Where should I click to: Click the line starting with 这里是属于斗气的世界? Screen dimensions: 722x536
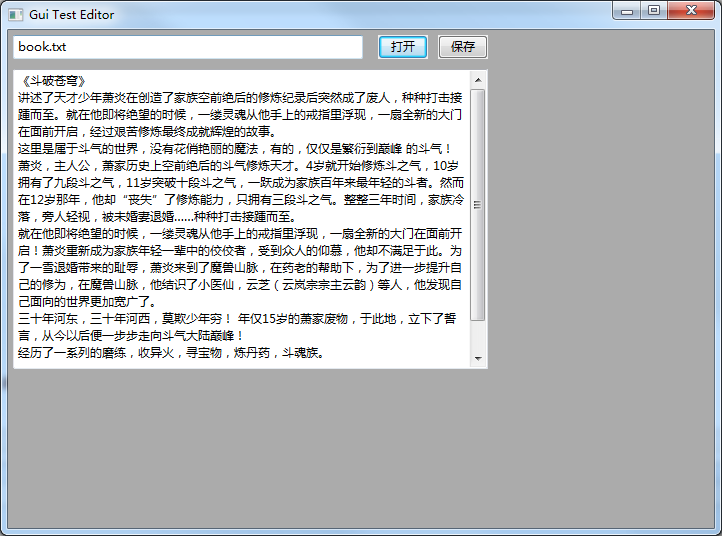pyautogui.click(x=235, y=149)
